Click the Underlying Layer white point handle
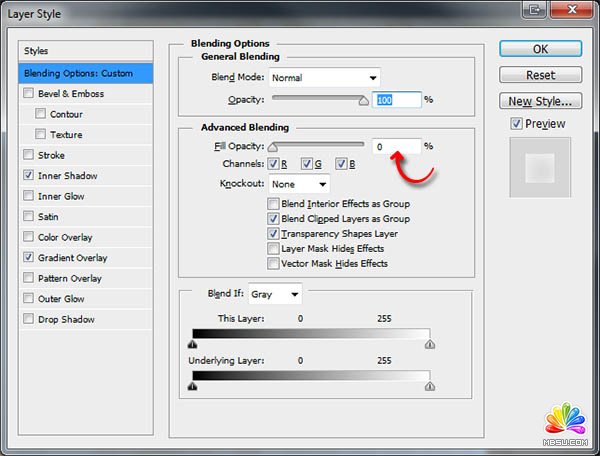Screen dimensions: 600x456 click(430, 385)
